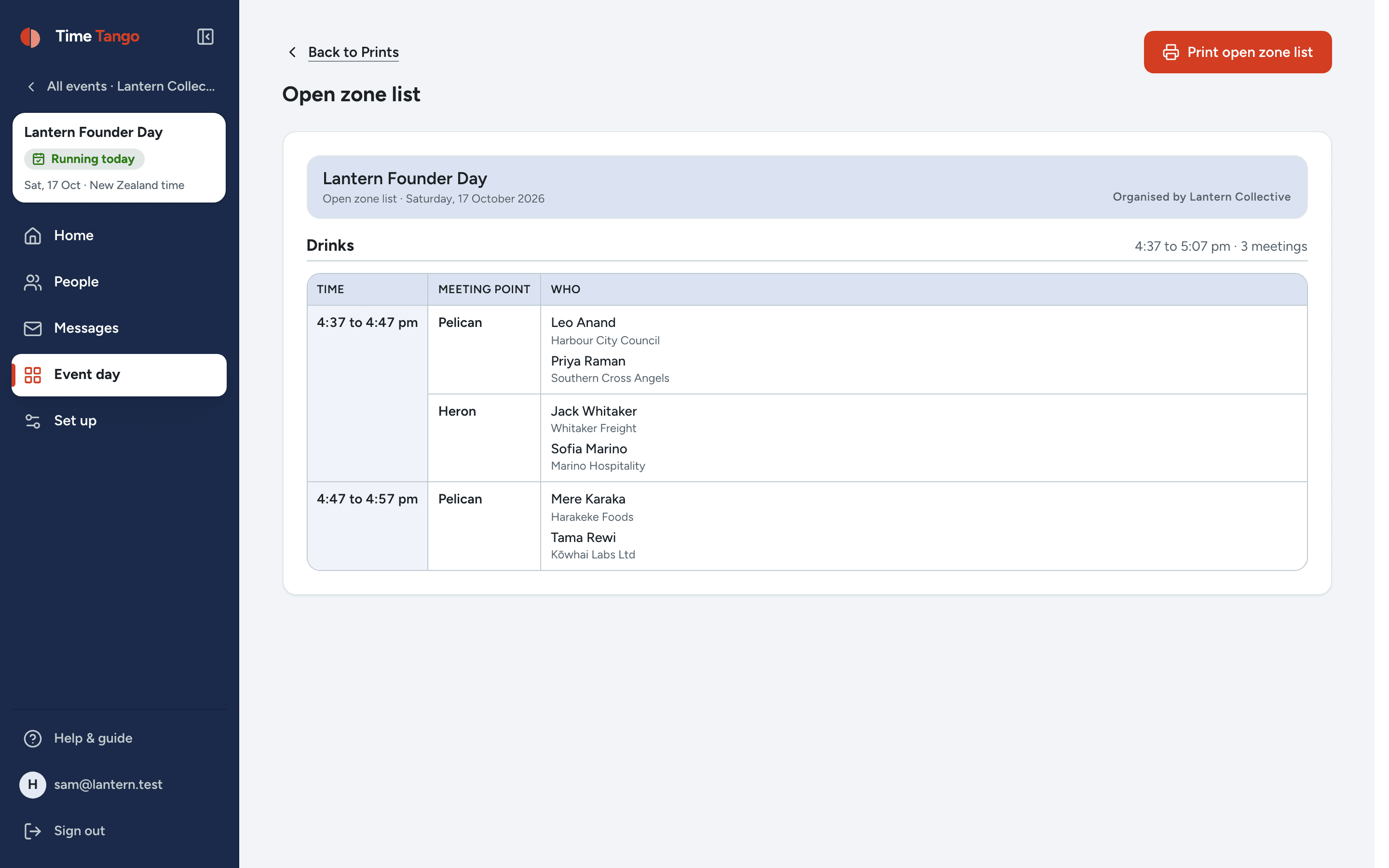Image resolution: width=1389 pixels, height=868 pixels.
Task: Select the Event day menu item
Action: [119, 375]
